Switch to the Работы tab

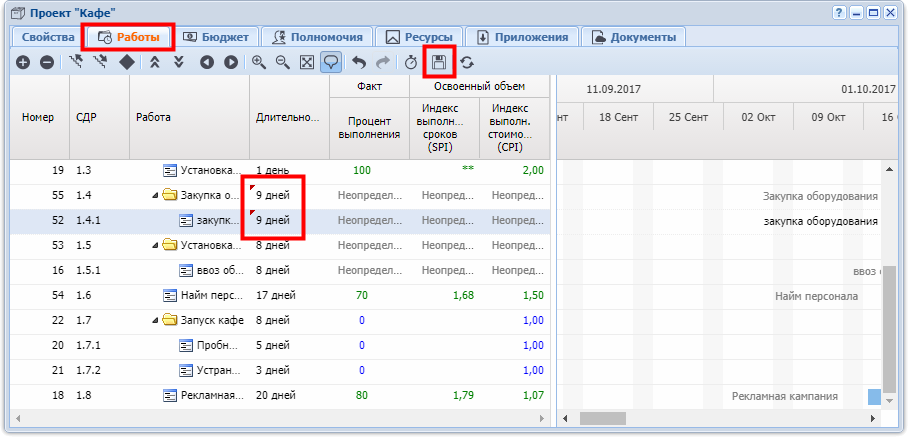(x=130, y=38)
